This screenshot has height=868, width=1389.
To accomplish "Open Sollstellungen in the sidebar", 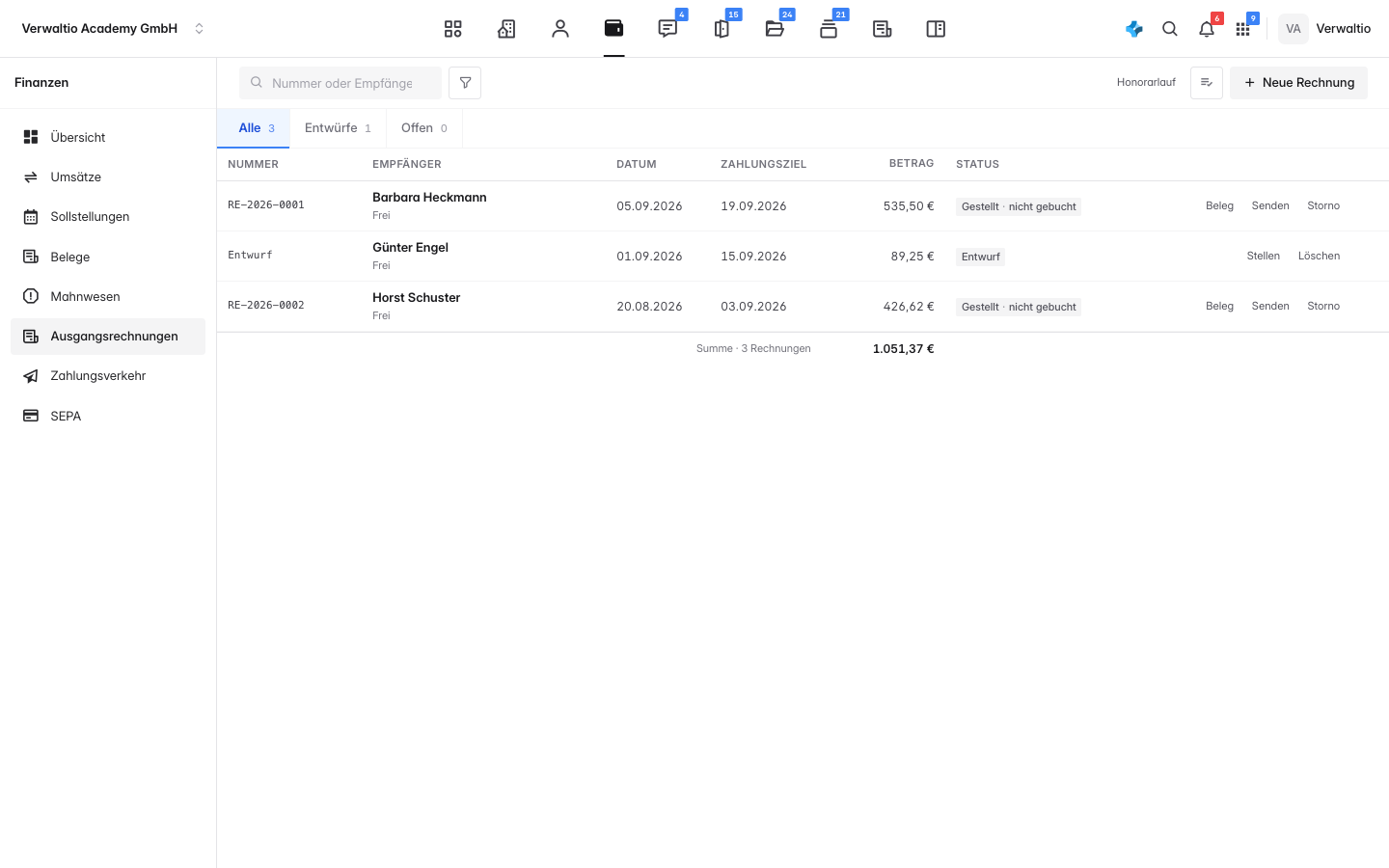I will pyautogui.click(x=108, y=217).
